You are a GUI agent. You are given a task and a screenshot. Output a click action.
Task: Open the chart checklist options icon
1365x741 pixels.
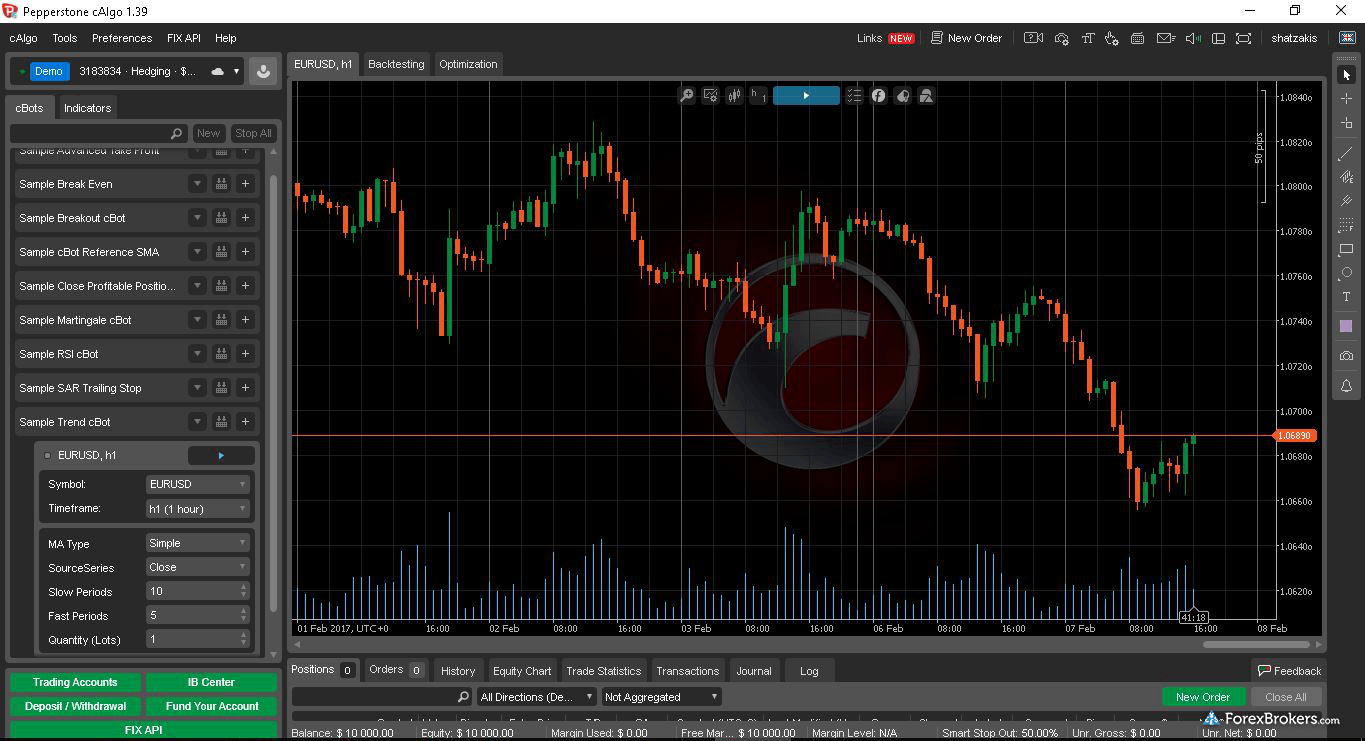click(854, 96)
